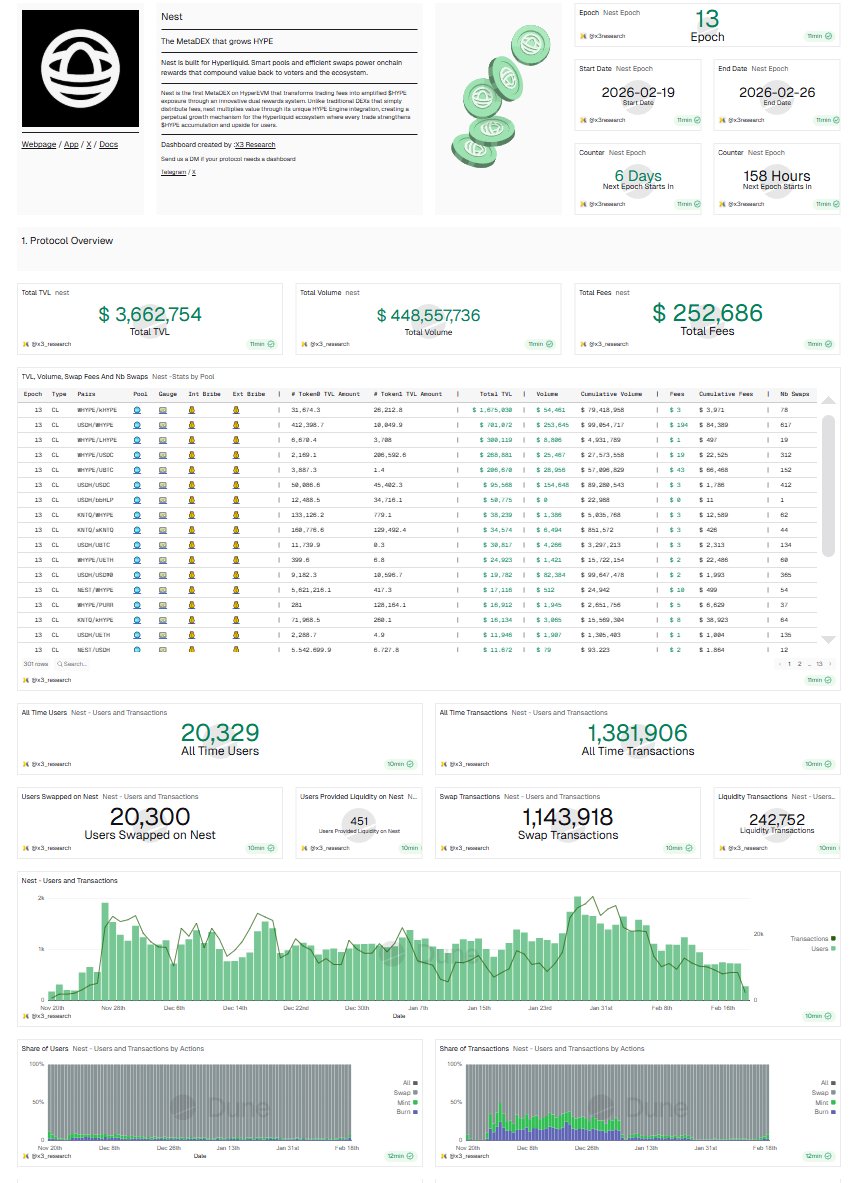The height and width of the screenshot is (1183, 849).
Task: Open @x3_research author link on Total Volume
Action: tap(330, 344)
